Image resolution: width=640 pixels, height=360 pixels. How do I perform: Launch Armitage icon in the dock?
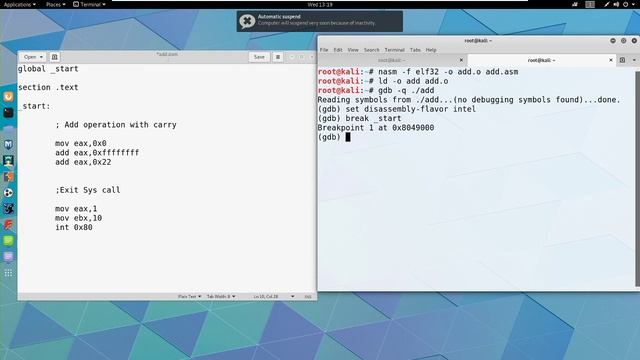(x=8, y=160)
